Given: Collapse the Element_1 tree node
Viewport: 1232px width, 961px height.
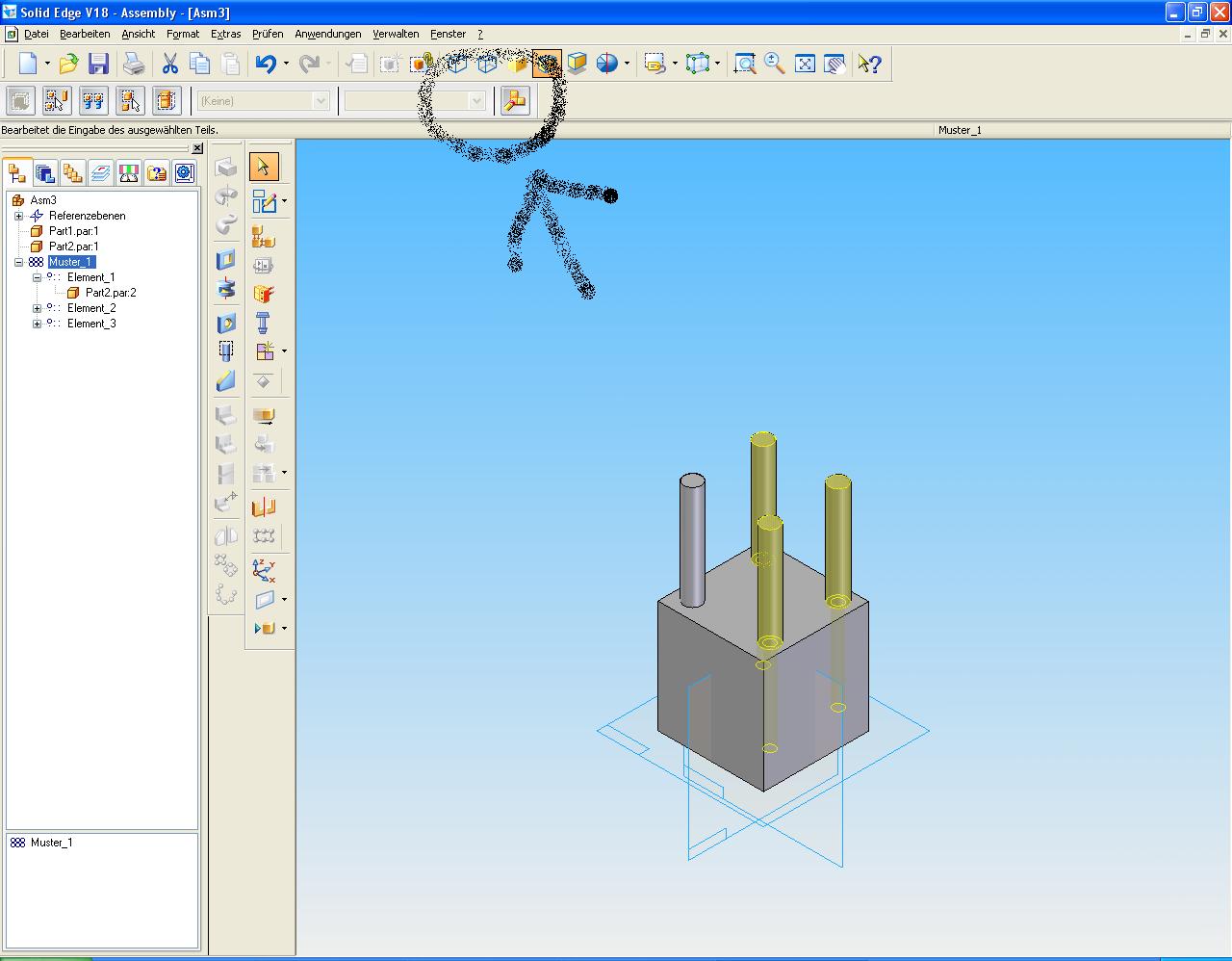Looking at the screenshot, I should point(37,277).
